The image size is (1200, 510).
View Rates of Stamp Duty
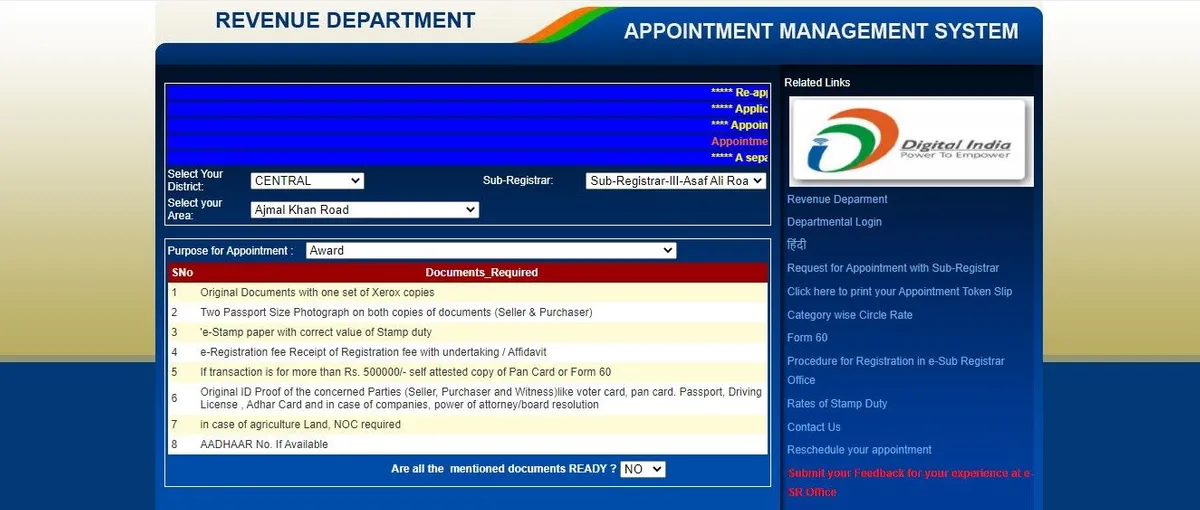tap(837, 404)
